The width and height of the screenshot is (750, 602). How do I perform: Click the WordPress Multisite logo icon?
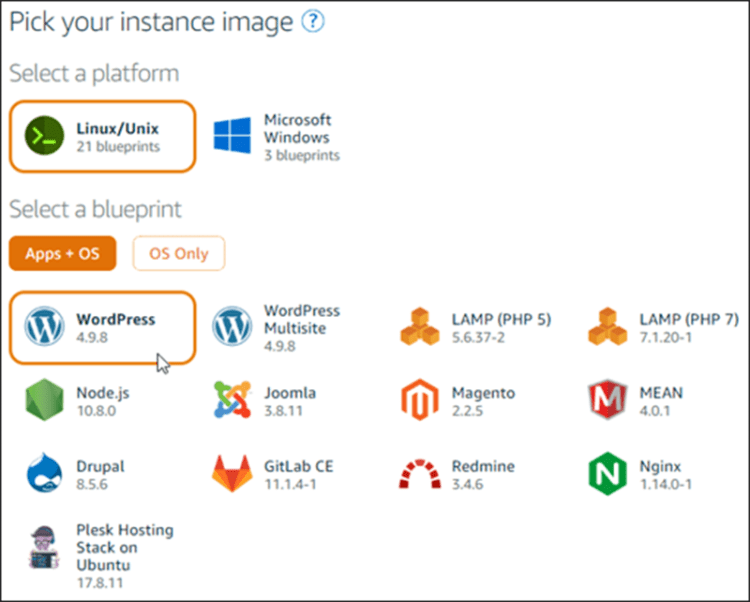[232, 327]
